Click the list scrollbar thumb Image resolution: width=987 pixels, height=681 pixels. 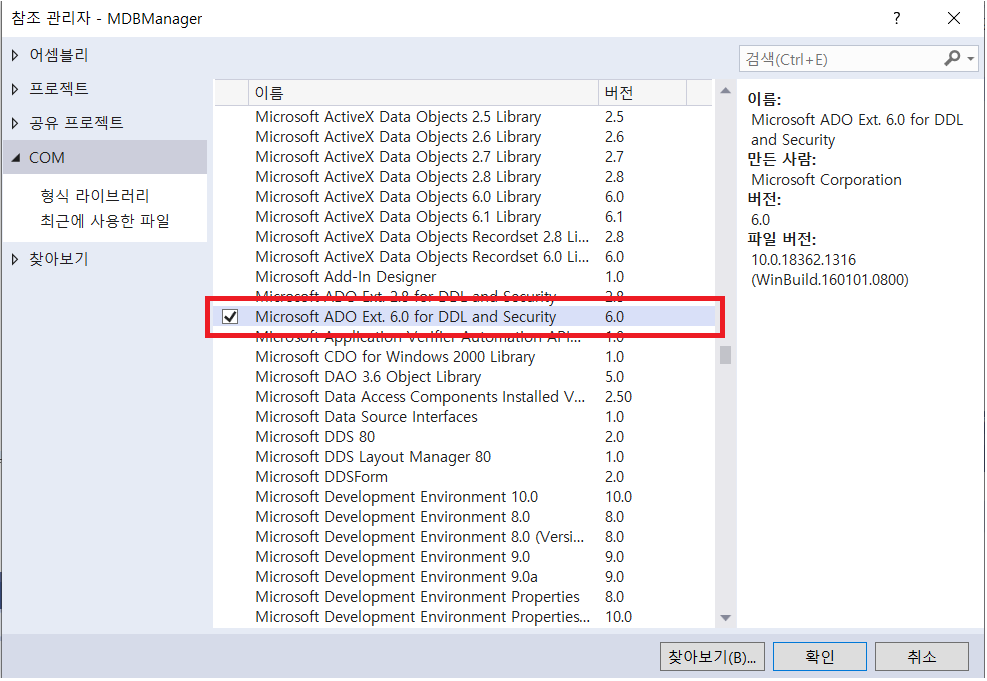point(725,355)
